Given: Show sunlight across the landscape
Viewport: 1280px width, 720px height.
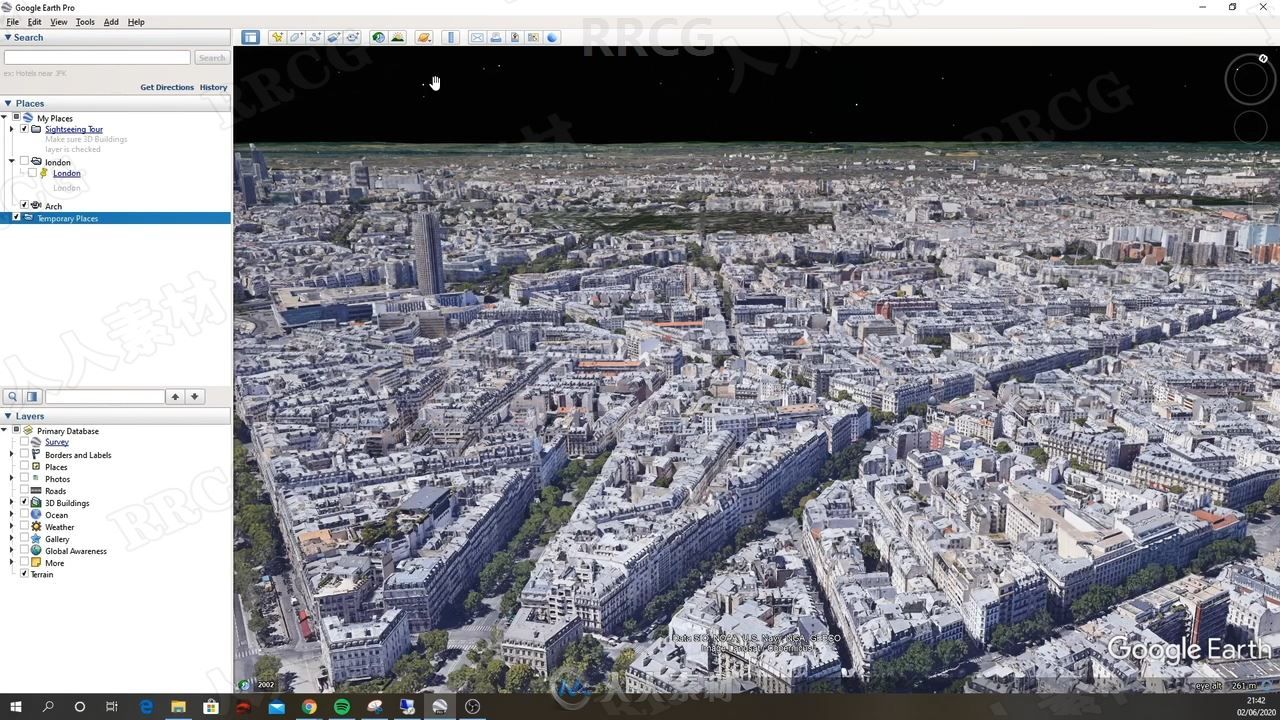Looking at the screenshot, I should click(397, 37).
